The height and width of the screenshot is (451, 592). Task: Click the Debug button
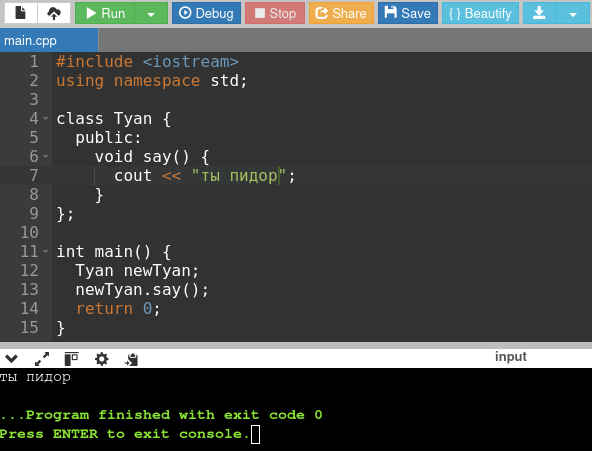coord(206,13)
